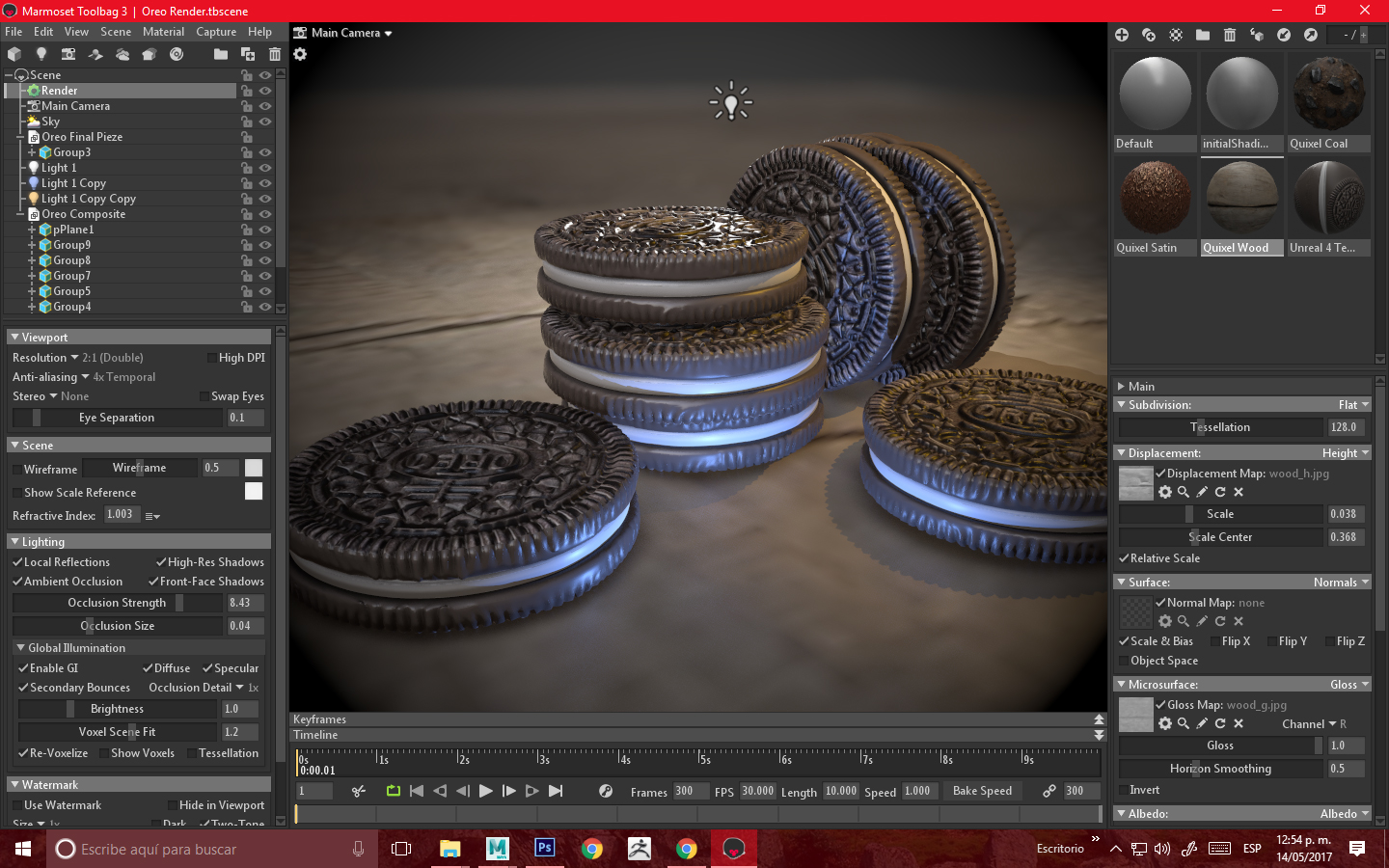The image size is (1389, 868).
Task: Toggle visibility of the Sky object
Action: 265,122
